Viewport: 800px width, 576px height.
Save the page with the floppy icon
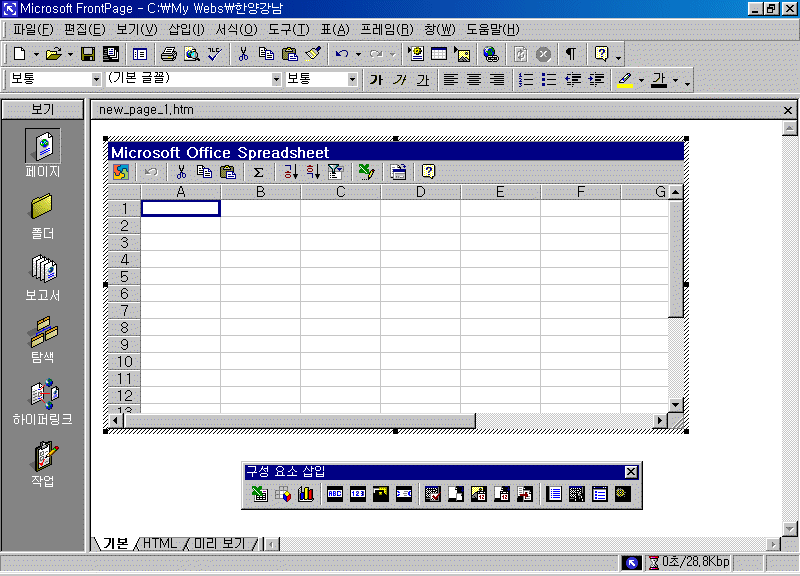88,54
